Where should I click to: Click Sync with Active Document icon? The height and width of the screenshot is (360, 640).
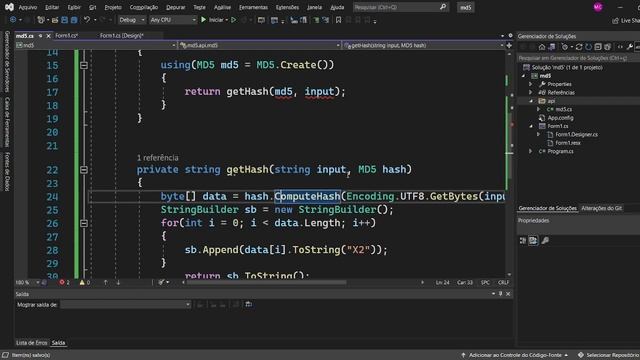pos(579,47)
